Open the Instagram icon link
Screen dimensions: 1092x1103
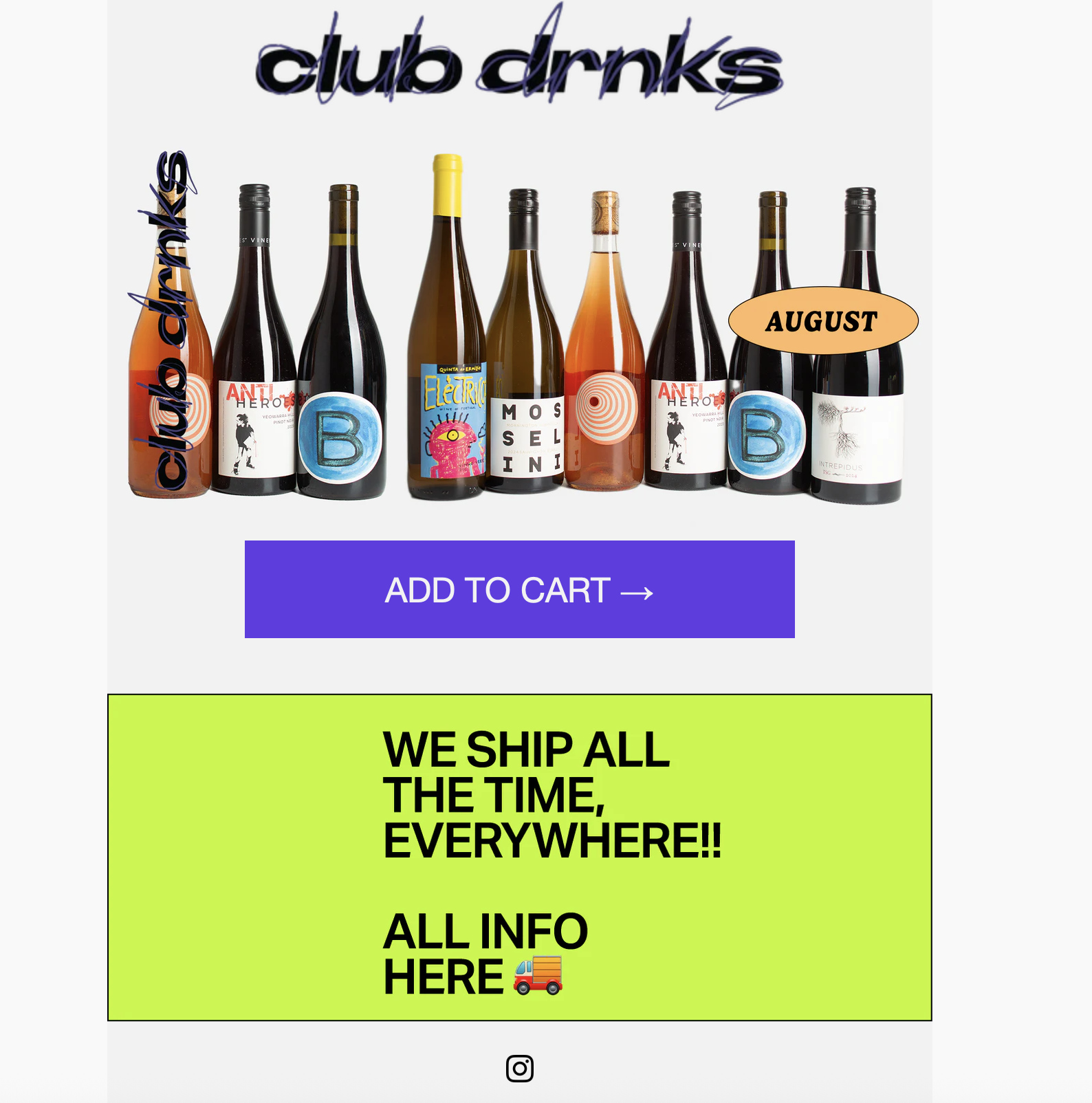coord(520,1068)
